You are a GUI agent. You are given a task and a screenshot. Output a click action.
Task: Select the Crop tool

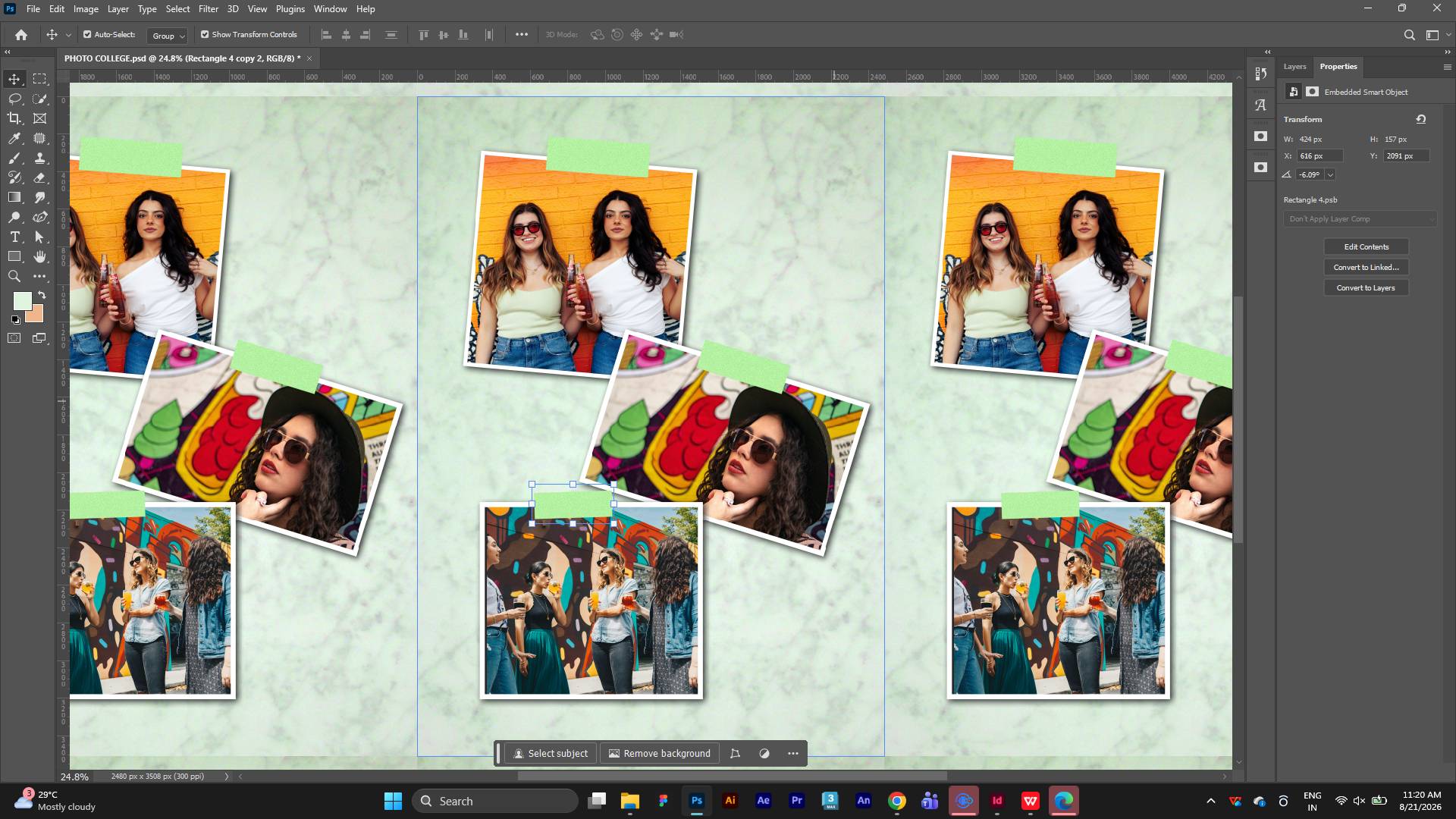point(14,118)
